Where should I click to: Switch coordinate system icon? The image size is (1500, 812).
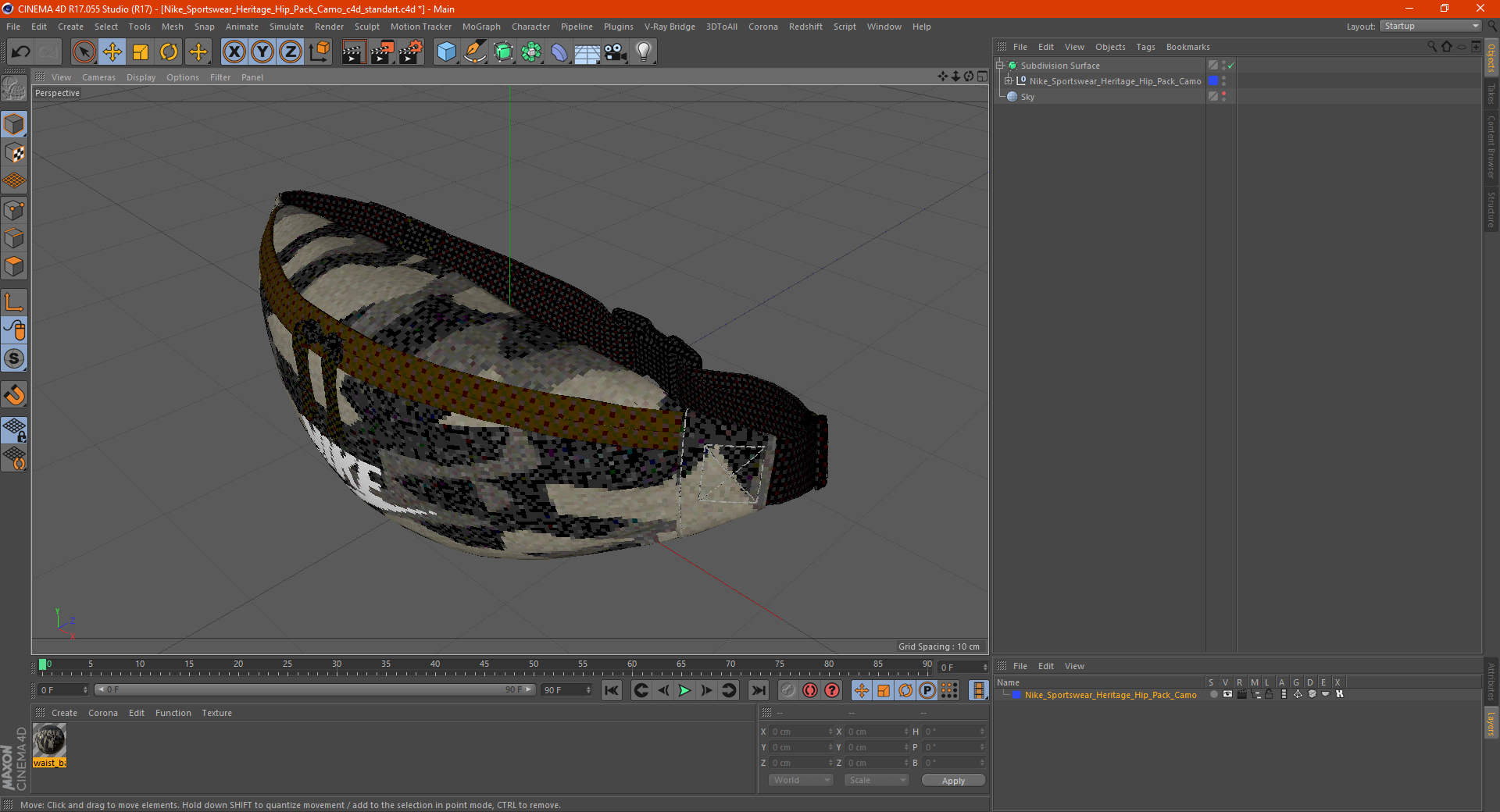(319, 52)
